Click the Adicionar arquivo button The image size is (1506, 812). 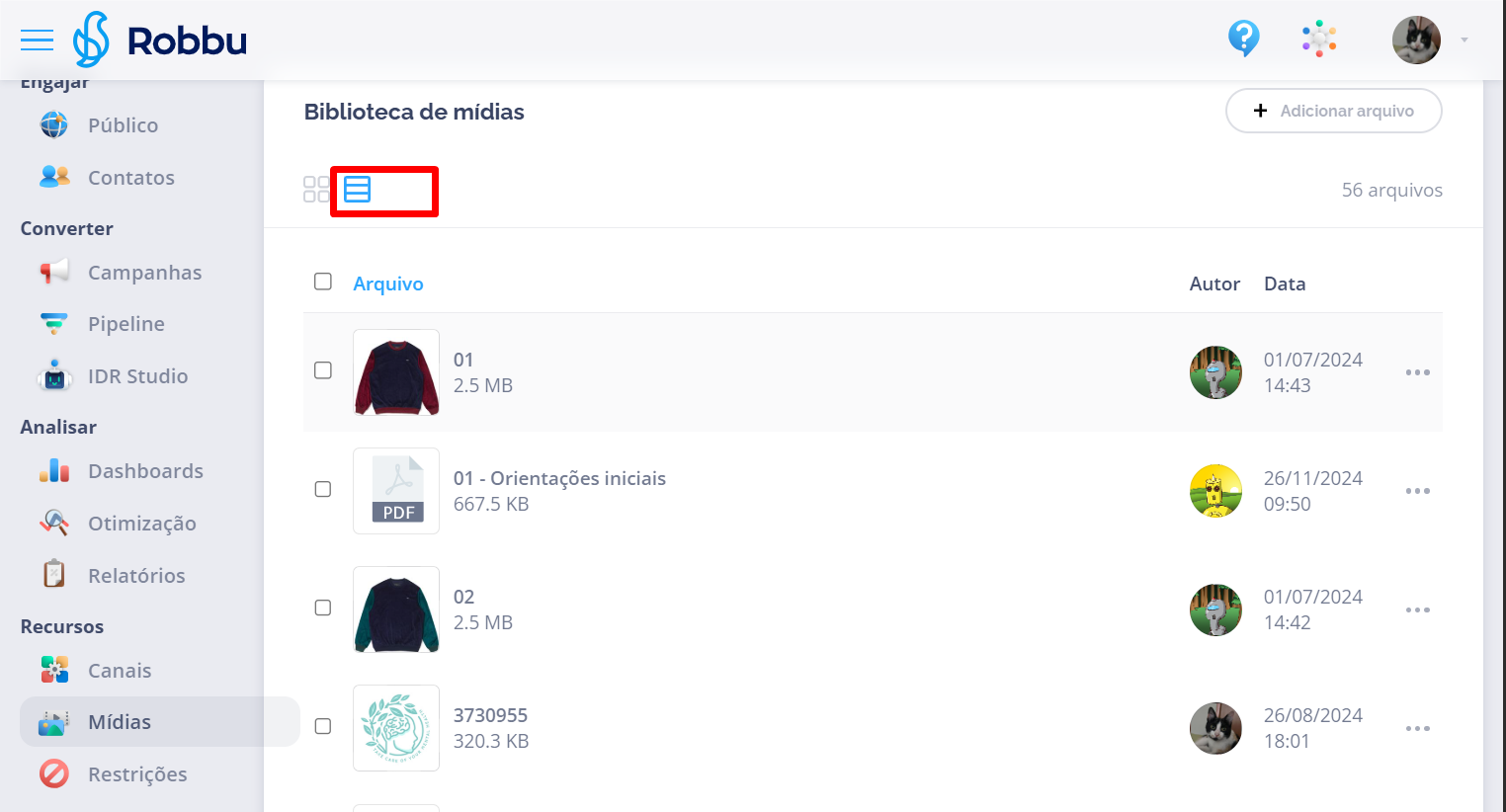(x=1334, y=111)
